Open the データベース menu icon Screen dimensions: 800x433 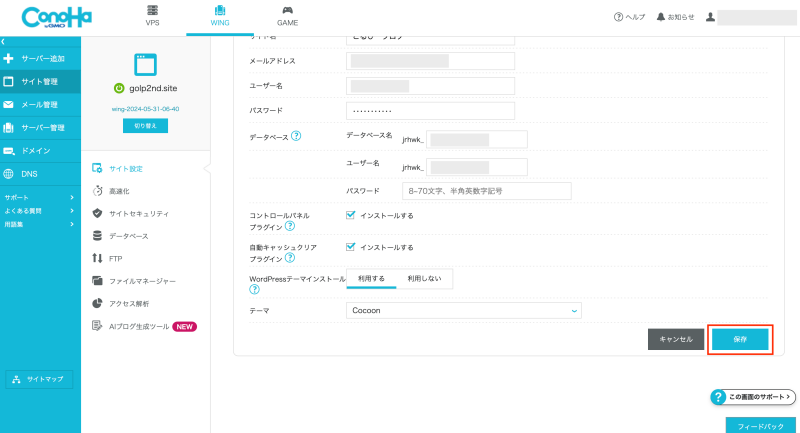coord(97,236)
